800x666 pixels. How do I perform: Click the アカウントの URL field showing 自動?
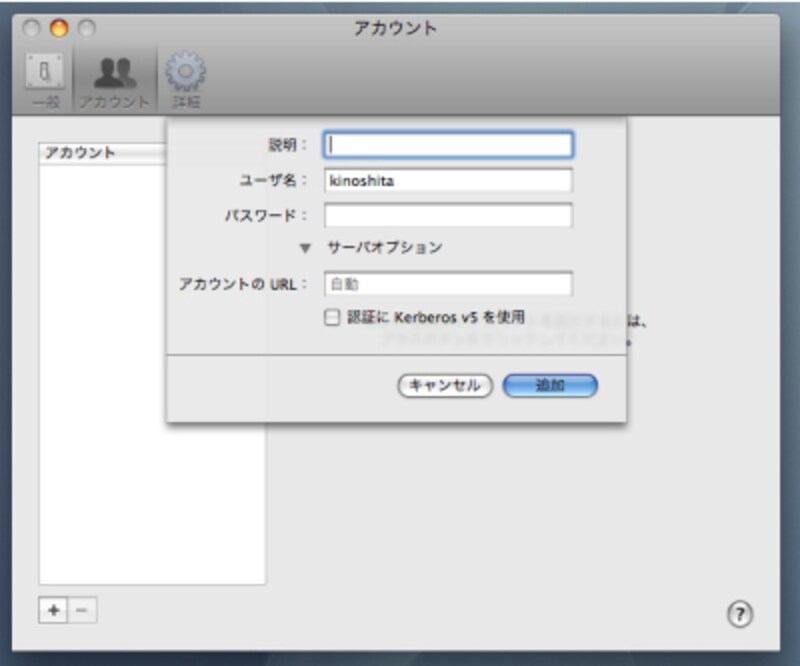click(x=447, y=284)
